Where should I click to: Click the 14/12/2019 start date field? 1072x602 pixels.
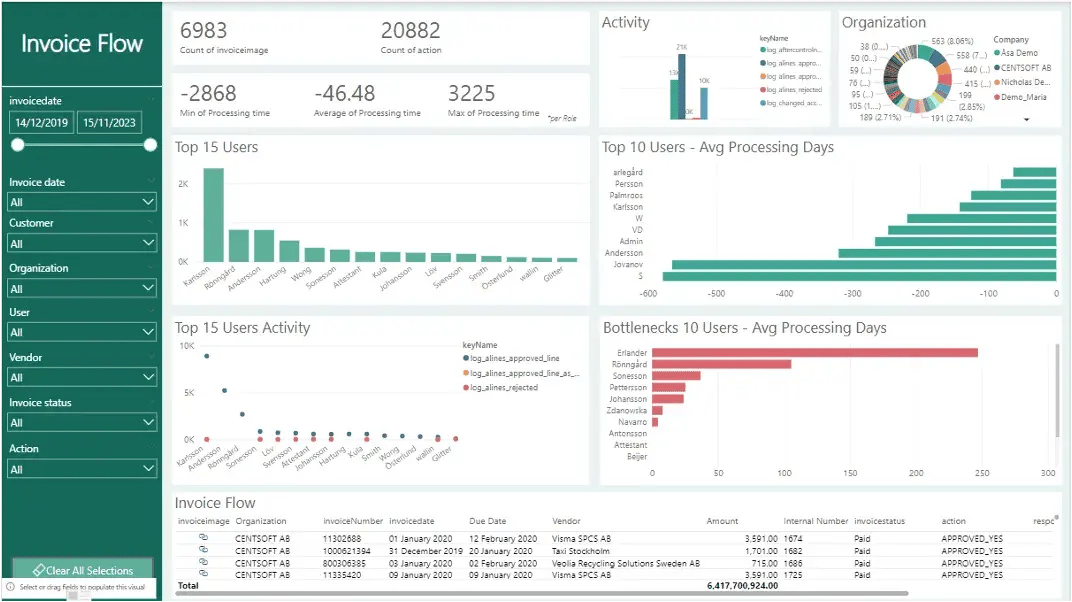pos(40,120)
